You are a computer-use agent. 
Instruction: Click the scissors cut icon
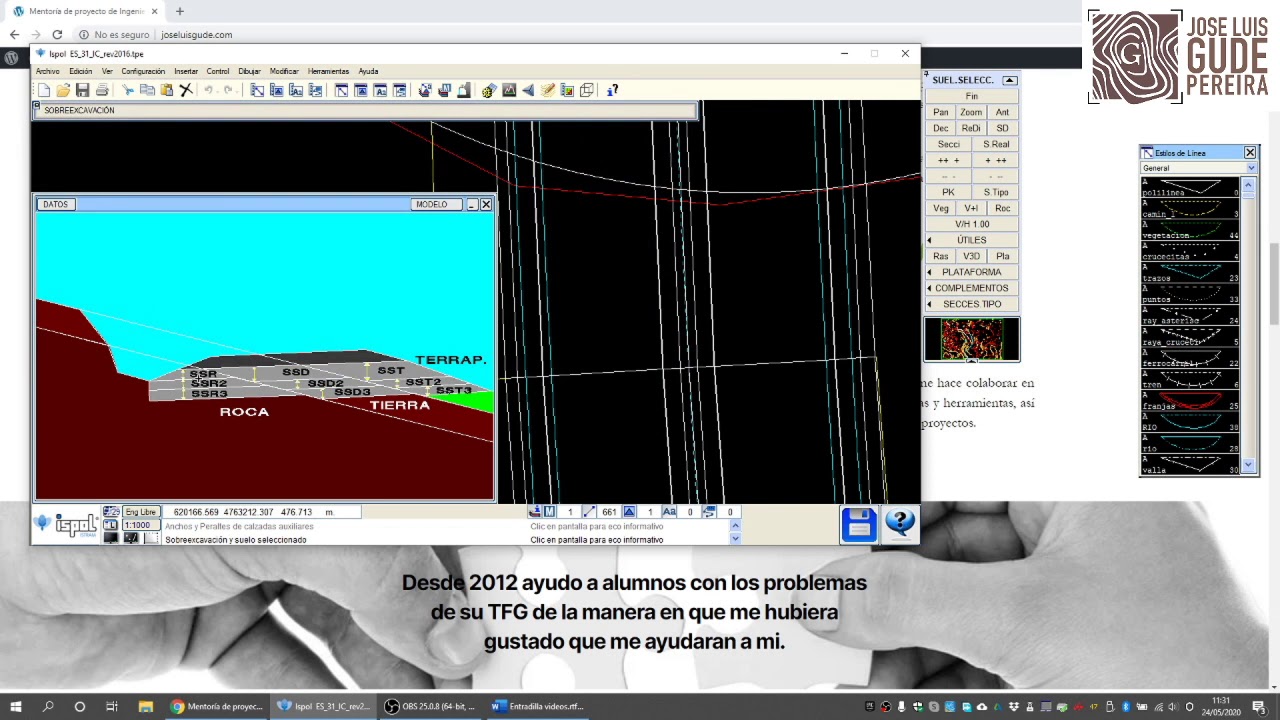pyautogui.click(x=128, y=90)
